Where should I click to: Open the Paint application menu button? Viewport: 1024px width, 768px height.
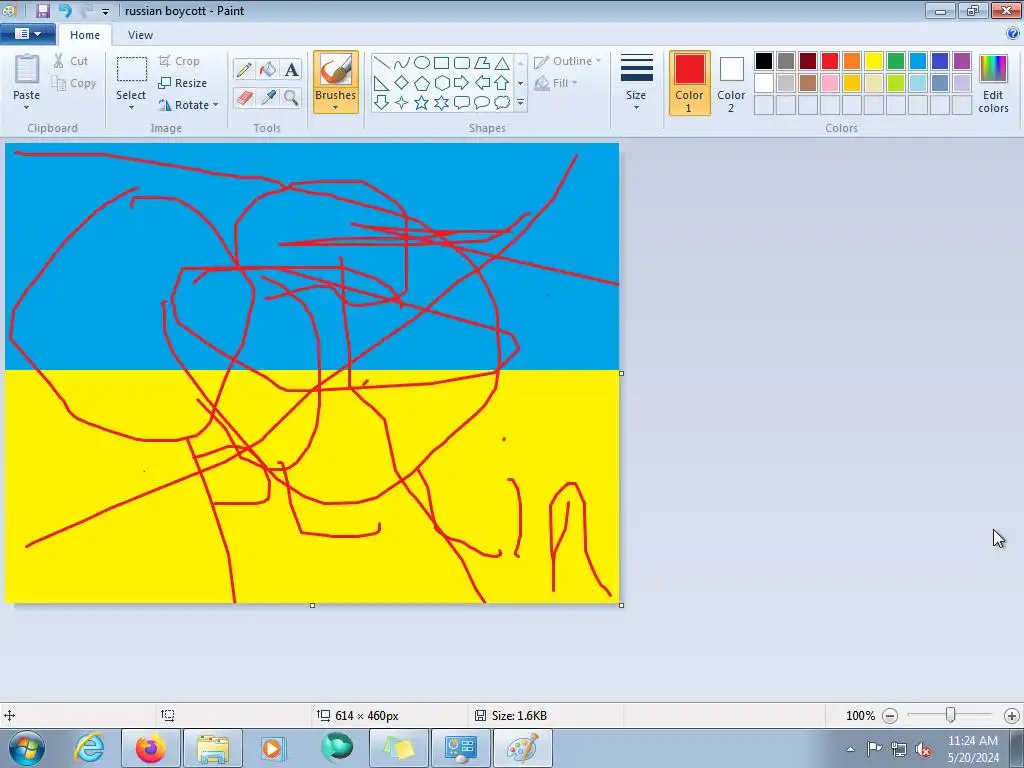coord(27,34)
